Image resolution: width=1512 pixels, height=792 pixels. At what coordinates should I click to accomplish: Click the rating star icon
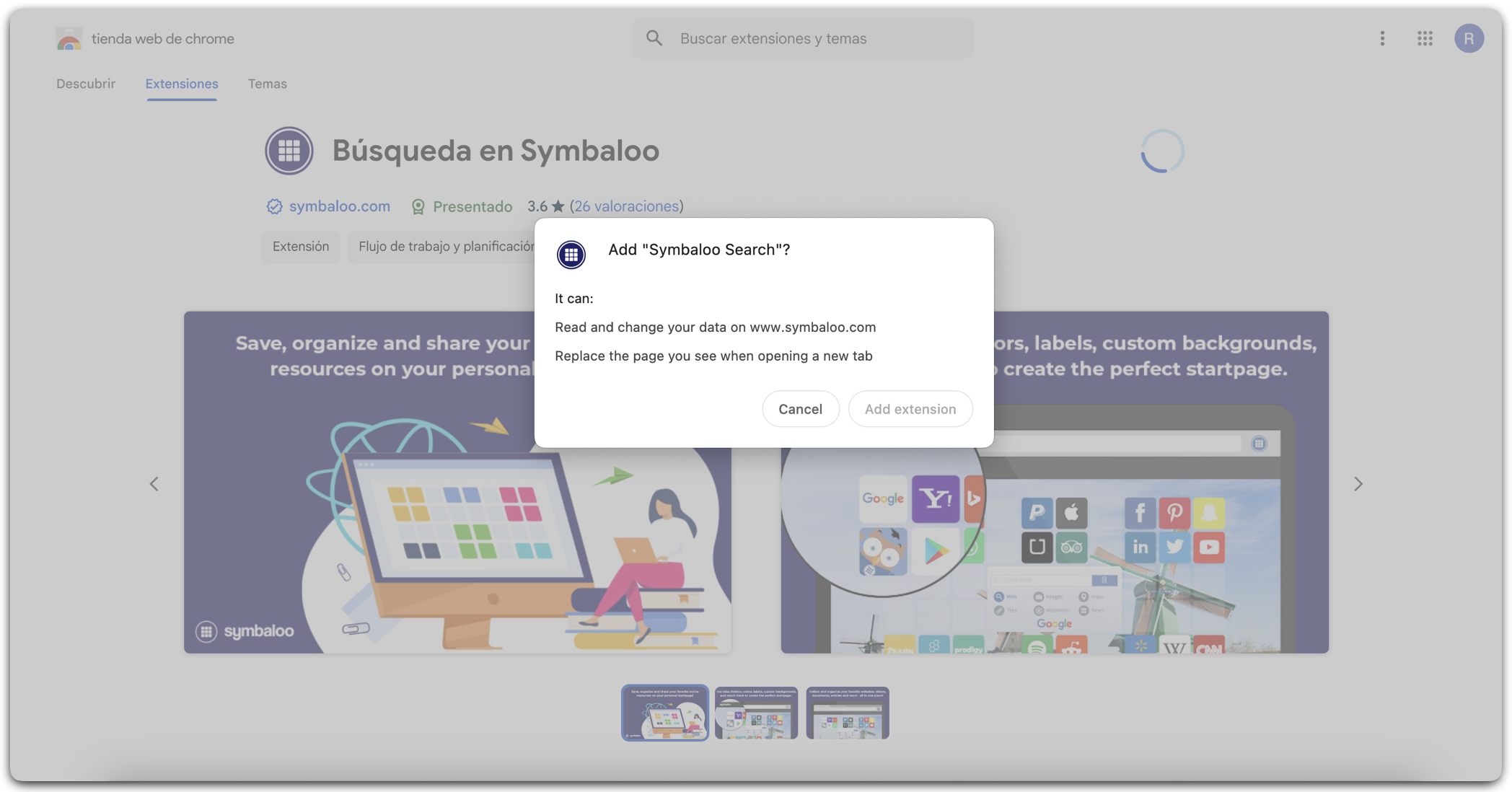(x=558, y=206)
